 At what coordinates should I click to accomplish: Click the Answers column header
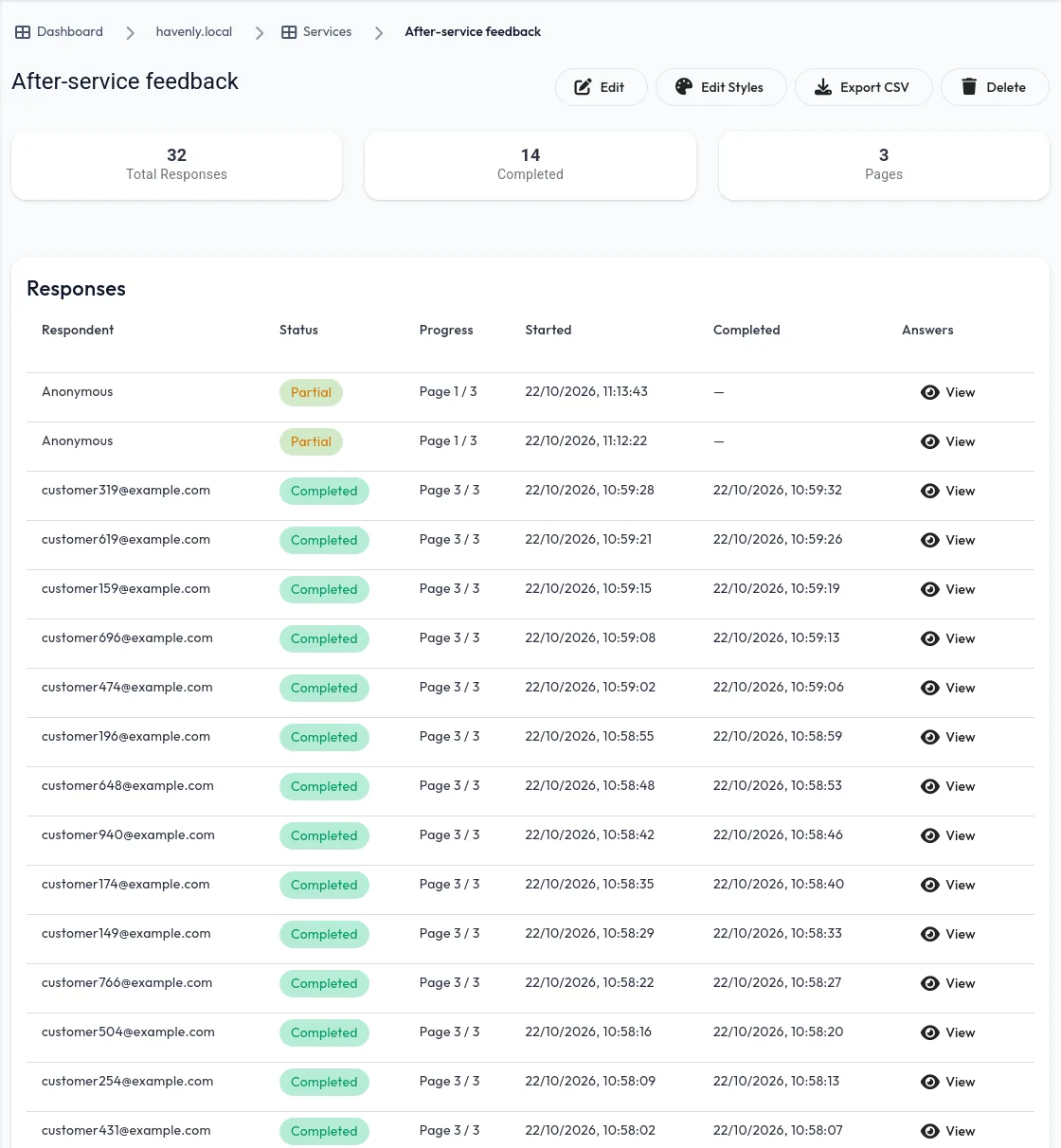pyautogui.click(x=927, y=330)
